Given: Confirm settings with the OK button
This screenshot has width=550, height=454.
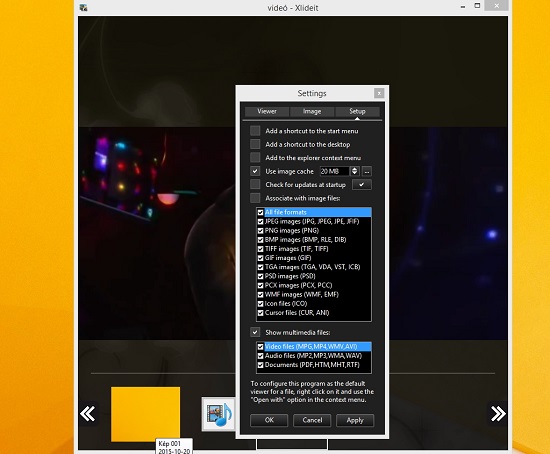Looking at the screenshot, I should coord(269,420).
